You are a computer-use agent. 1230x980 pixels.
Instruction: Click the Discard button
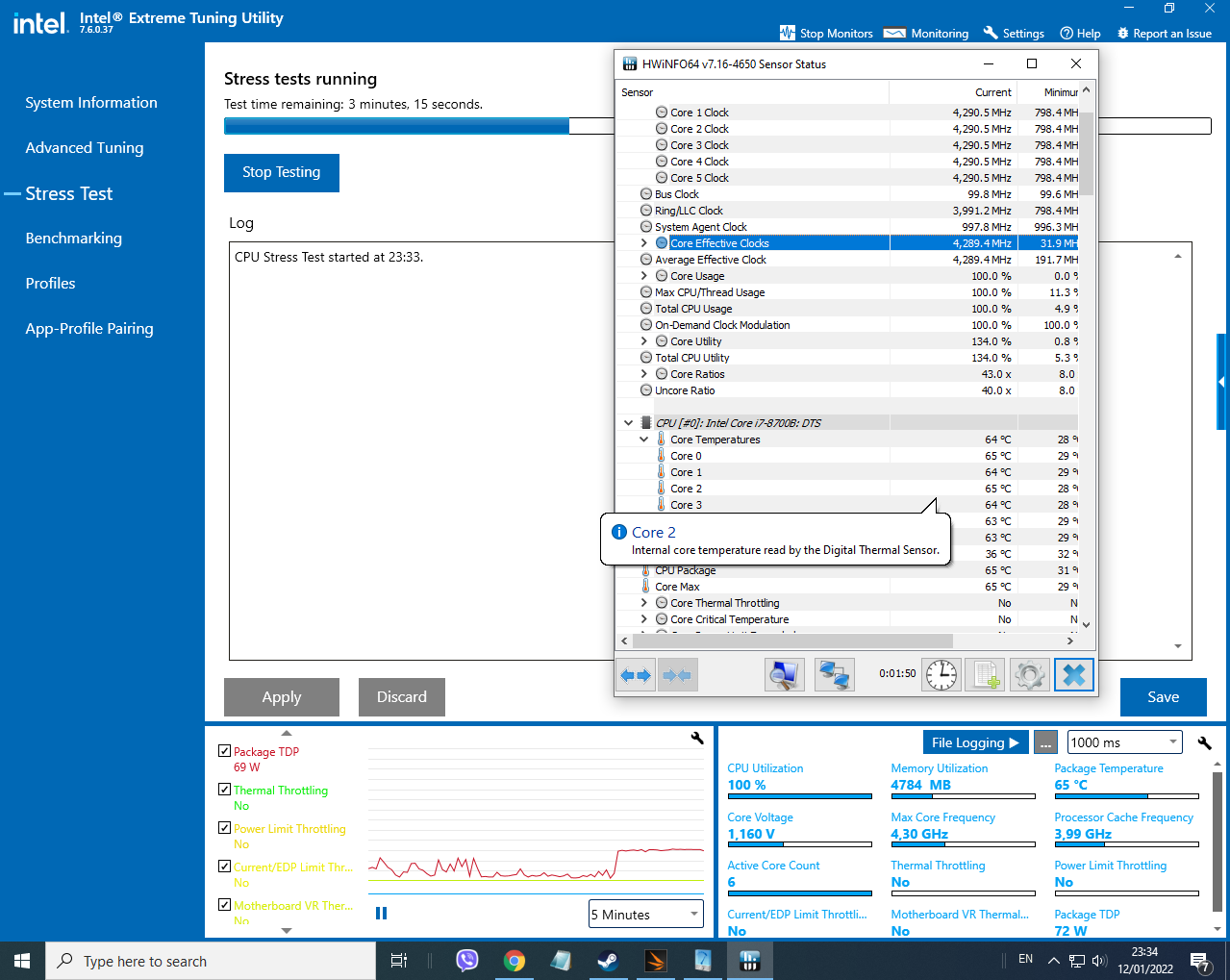point(402,697)
